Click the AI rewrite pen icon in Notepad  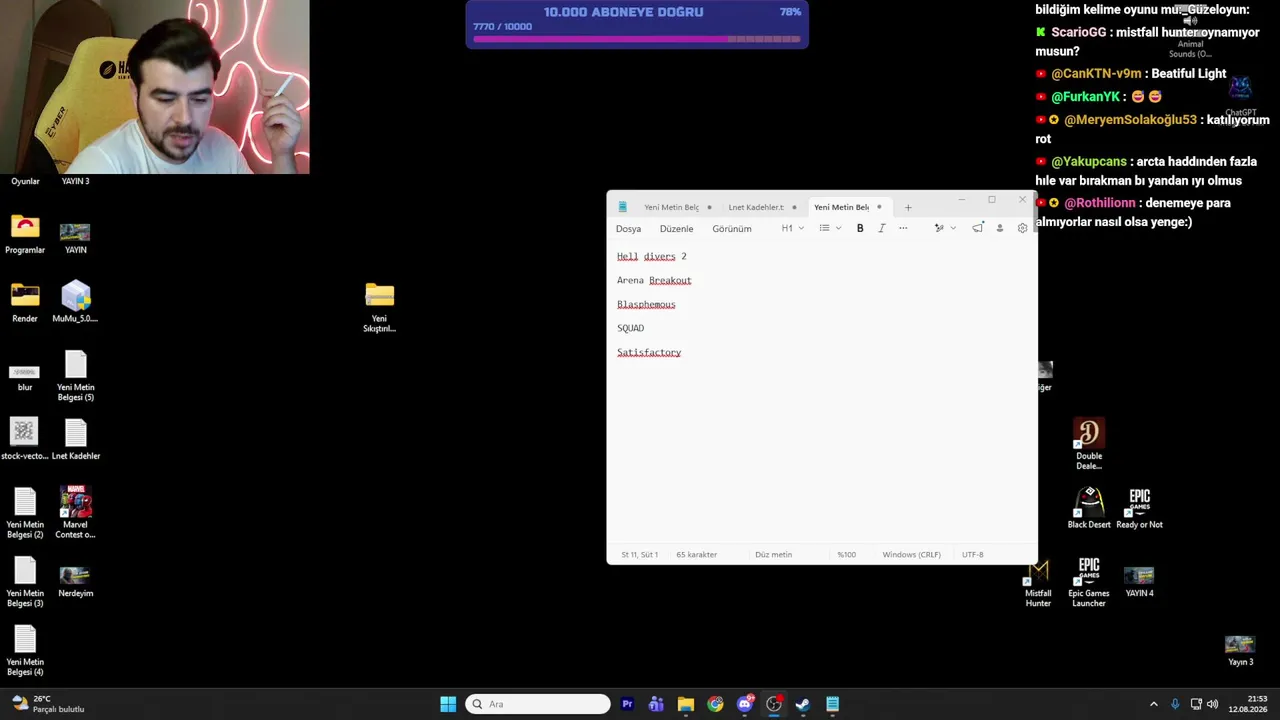tap(938, 228)
